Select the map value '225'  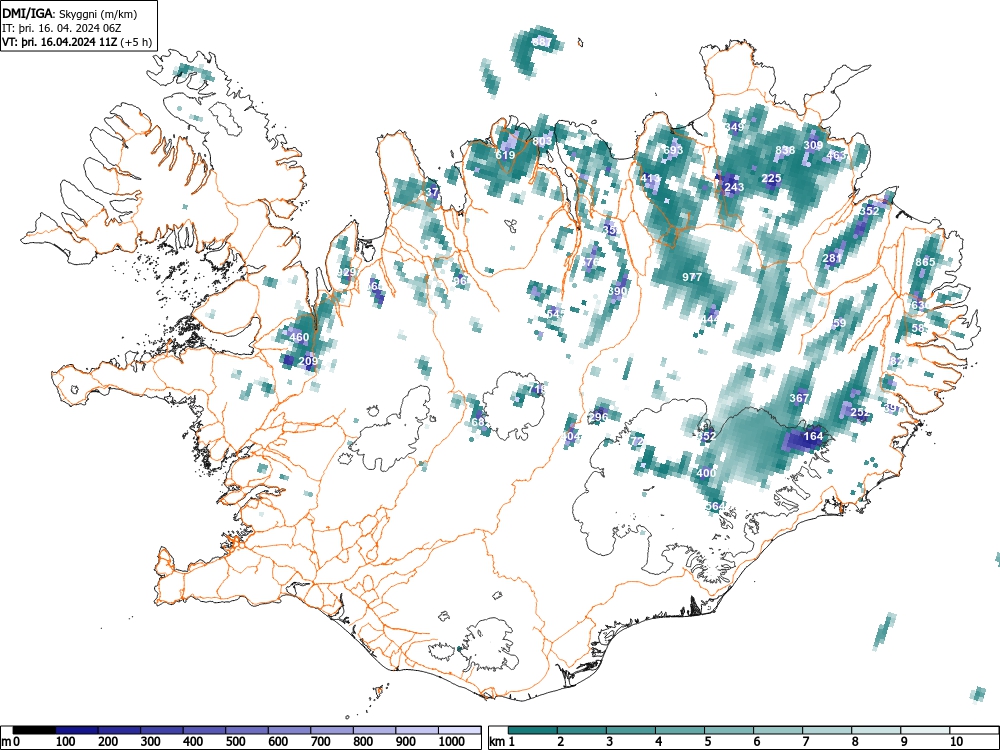point(772,178)
